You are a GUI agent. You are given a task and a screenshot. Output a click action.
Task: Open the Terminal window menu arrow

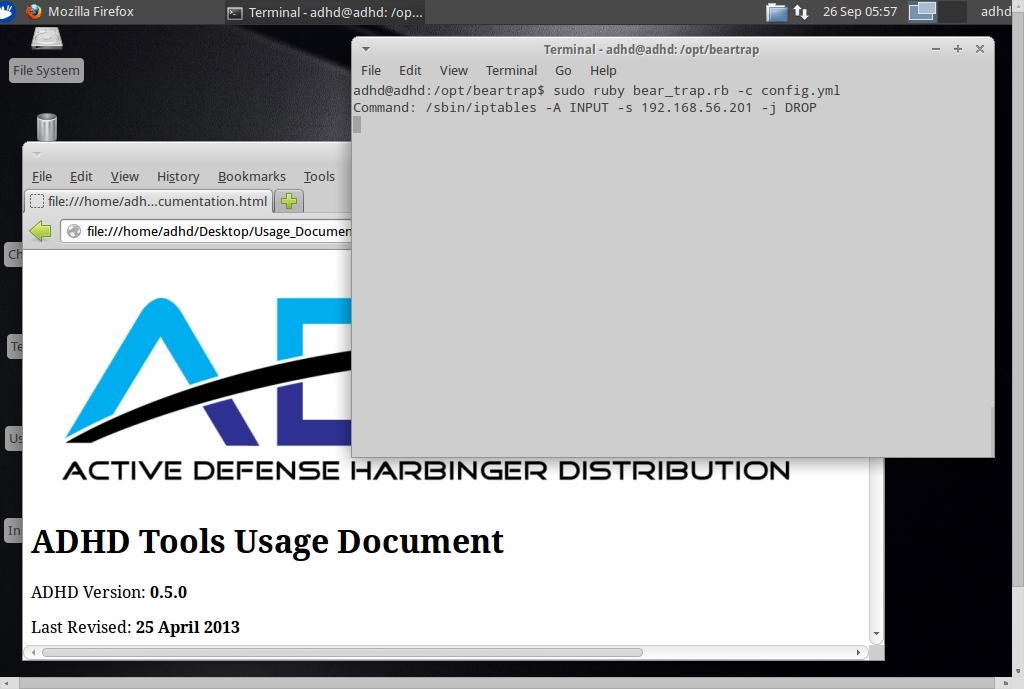click(x=366, y=49)
